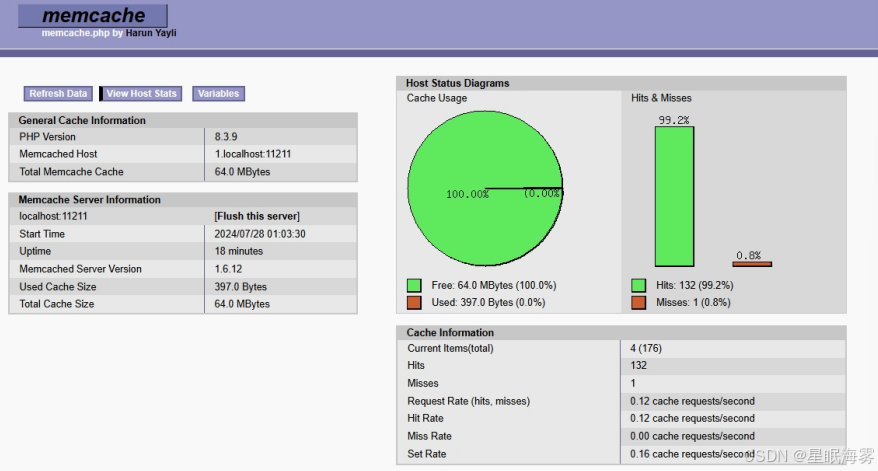Click the Cache Usage chart title

click(x=437, y=98)
